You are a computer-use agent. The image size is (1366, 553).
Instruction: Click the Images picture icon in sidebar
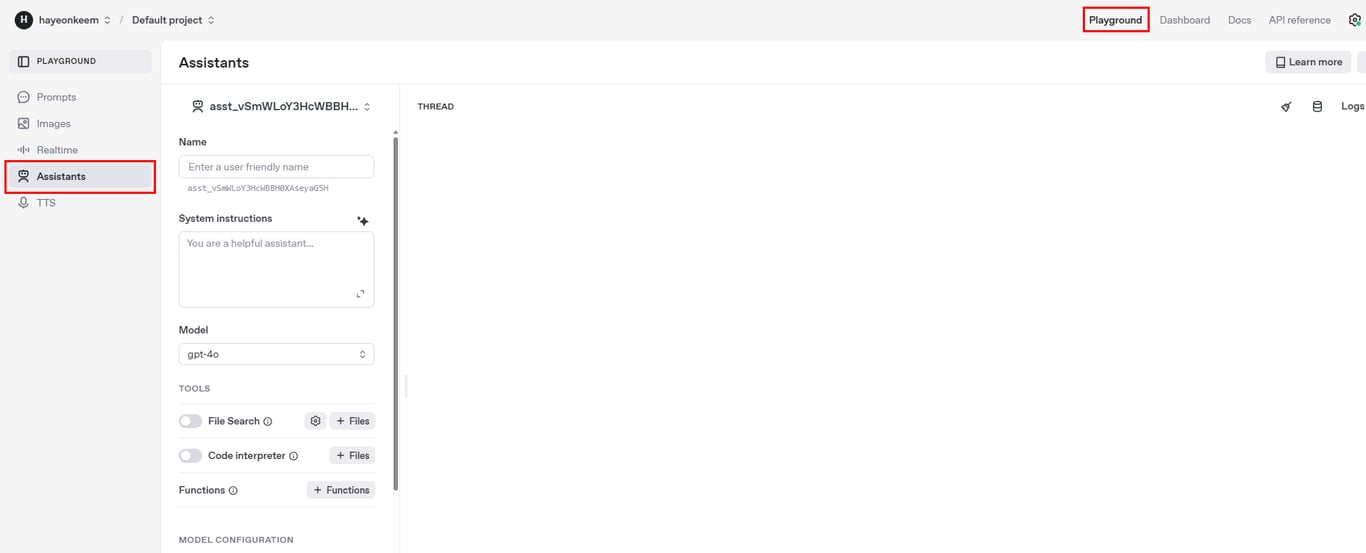(x=24, y=124)
